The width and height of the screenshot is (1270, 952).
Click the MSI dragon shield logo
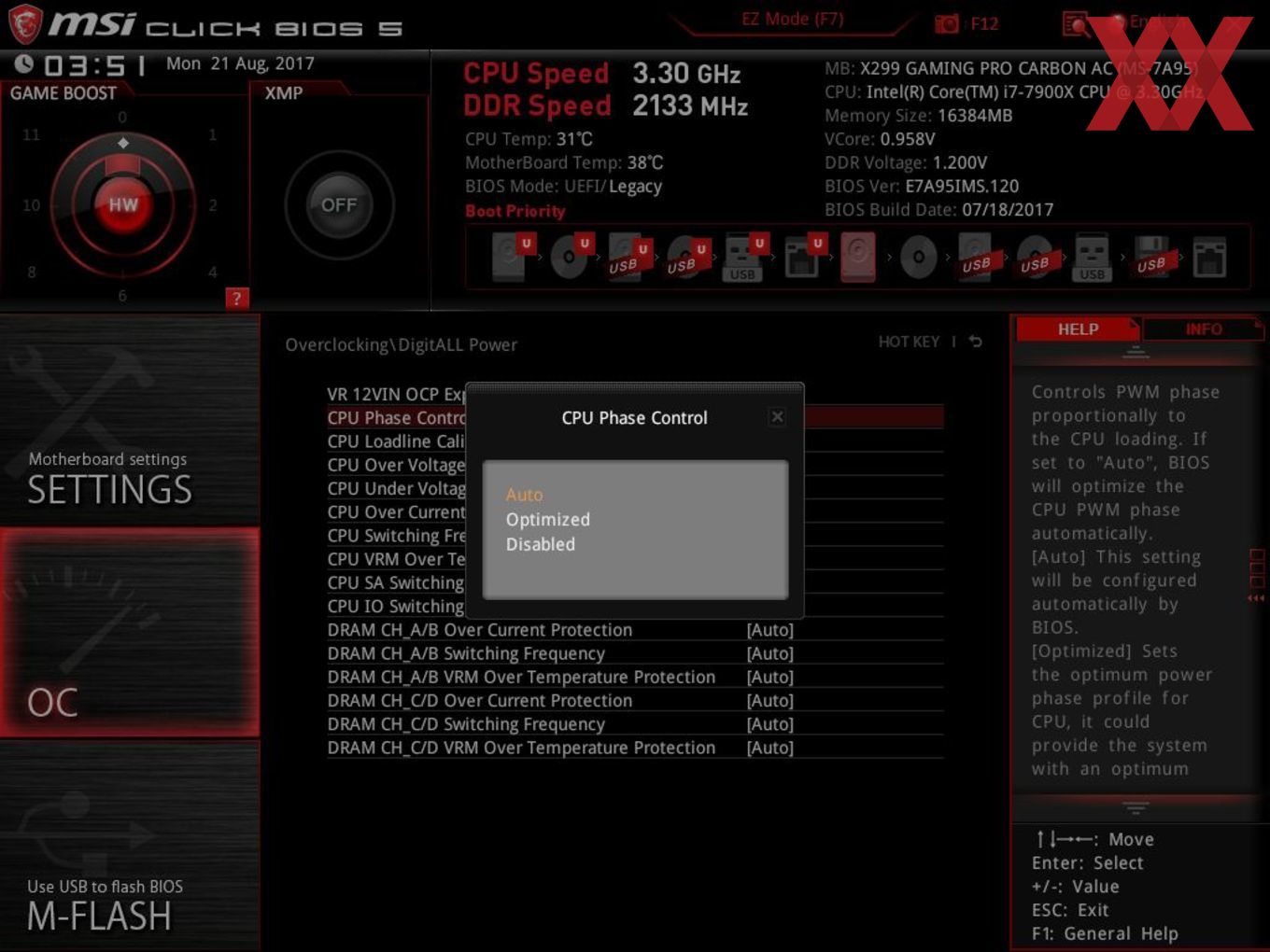pyautogui.click(x=25, y=24)
